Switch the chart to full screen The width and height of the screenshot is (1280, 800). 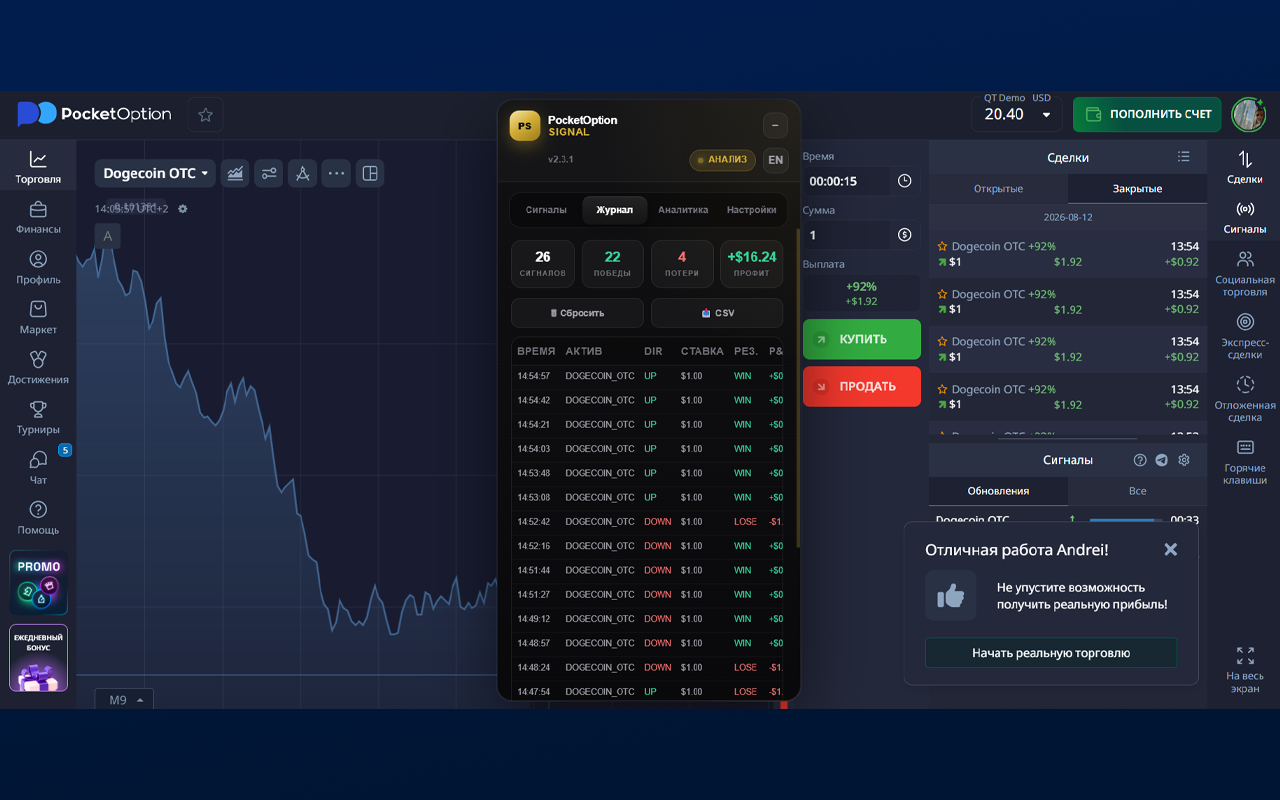[x=1245, y=669]
